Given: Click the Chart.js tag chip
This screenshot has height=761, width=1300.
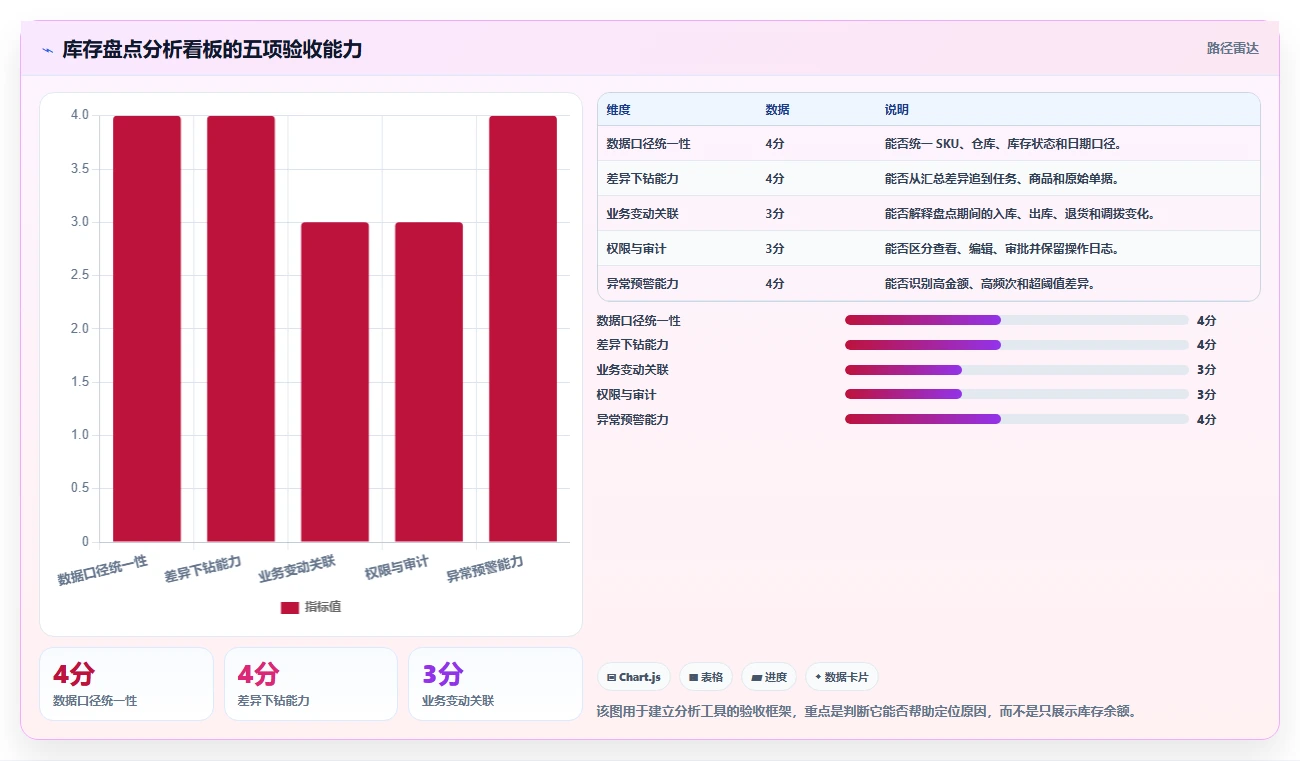Looking at the screenshot, I should [634, 677].
